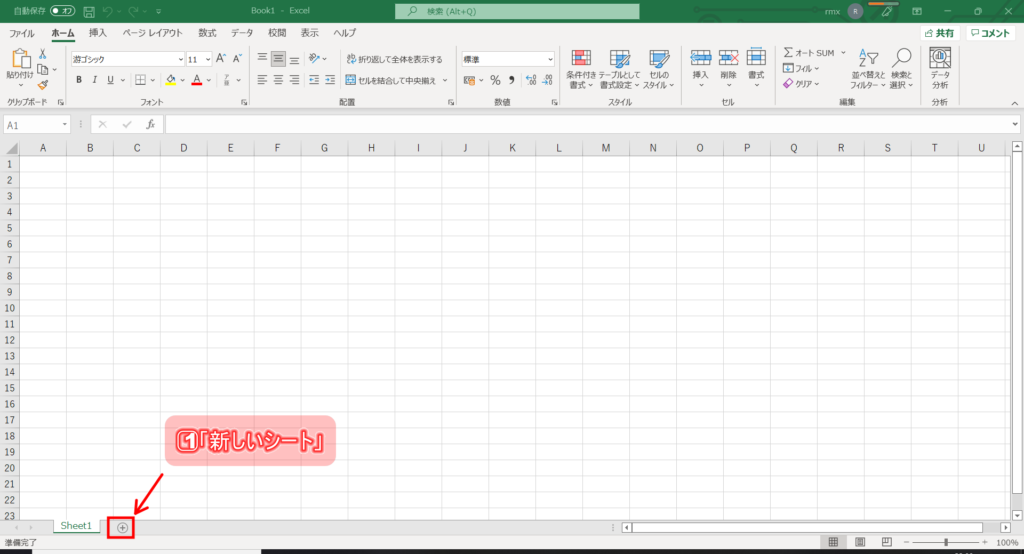The width and height of the screenshot is (1024, 554).
Task: Open the font name dropdown
Action: pyautogui.click(x=180, y=59)
